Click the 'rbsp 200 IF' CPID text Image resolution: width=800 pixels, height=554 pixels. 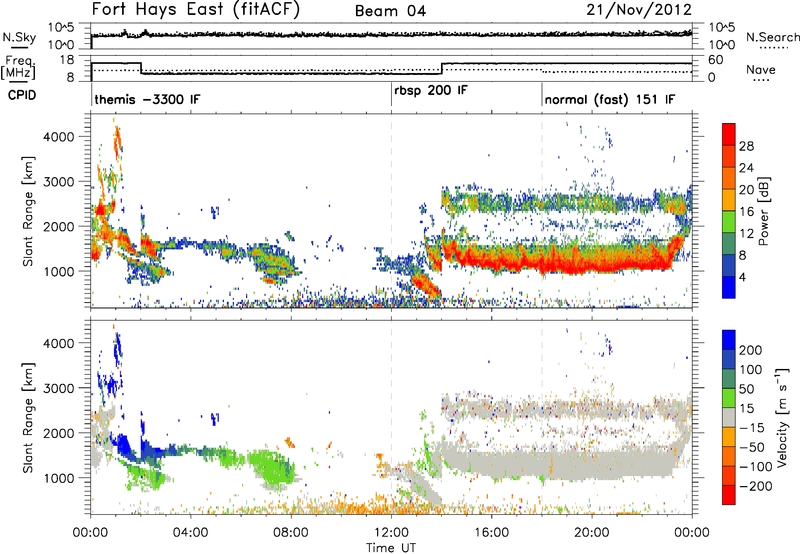(x=431, y=91)
